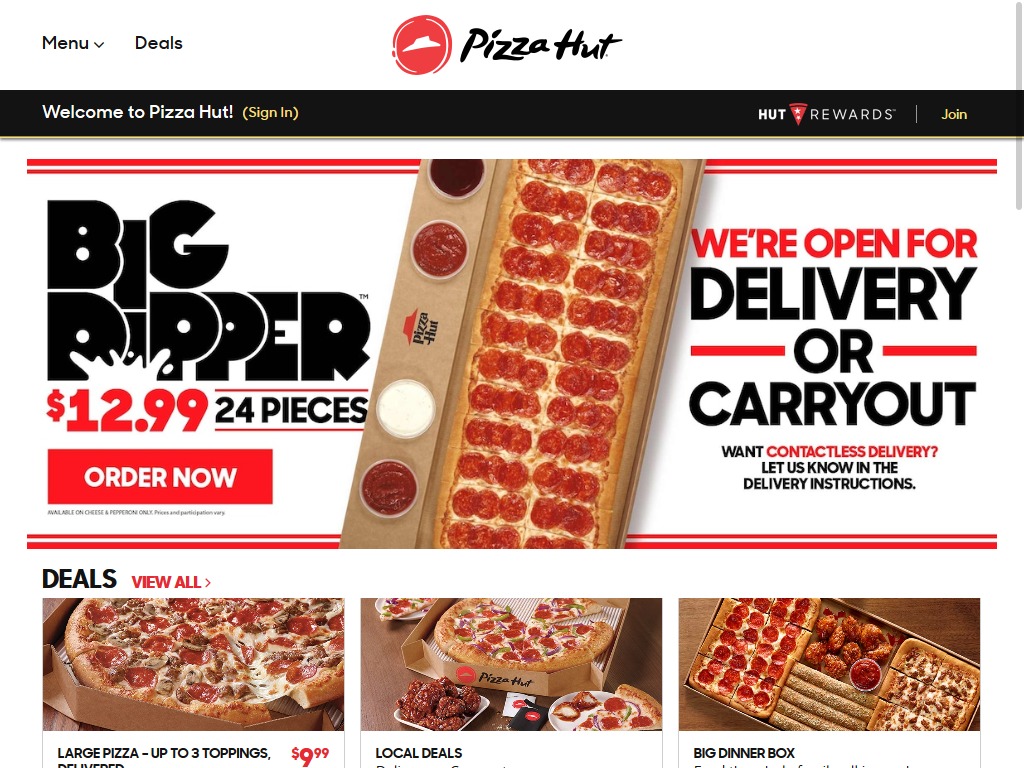Click the LOCAL DEALS title text

click(x=419, y=753)
